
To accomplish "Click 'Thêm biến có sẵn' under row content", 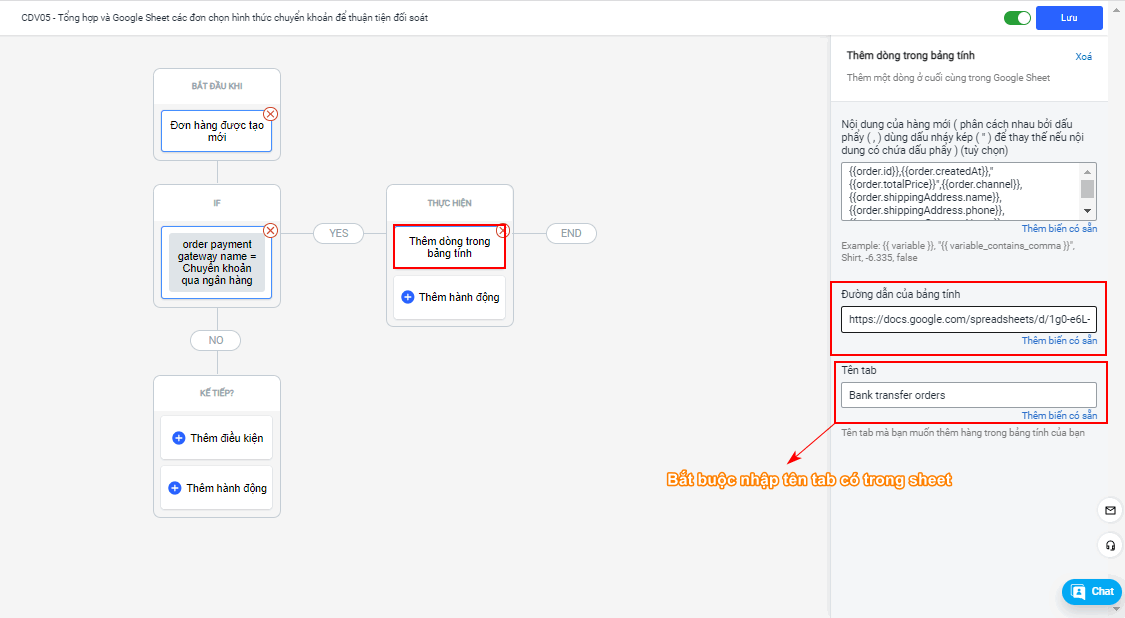I will click(1059, 229).
